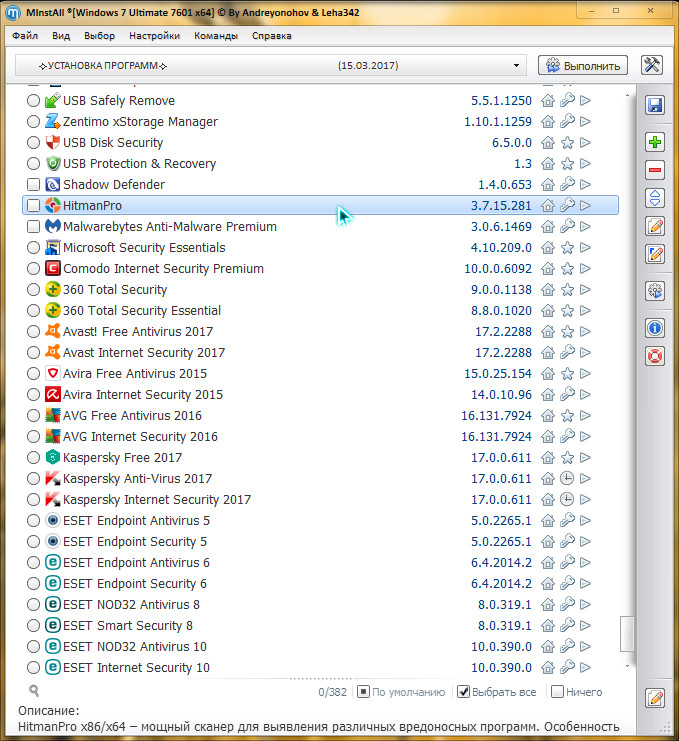The width and height of the screenshot is (679, 741).
Task: Click the red minus remove icon
Action: coord(655,170)
